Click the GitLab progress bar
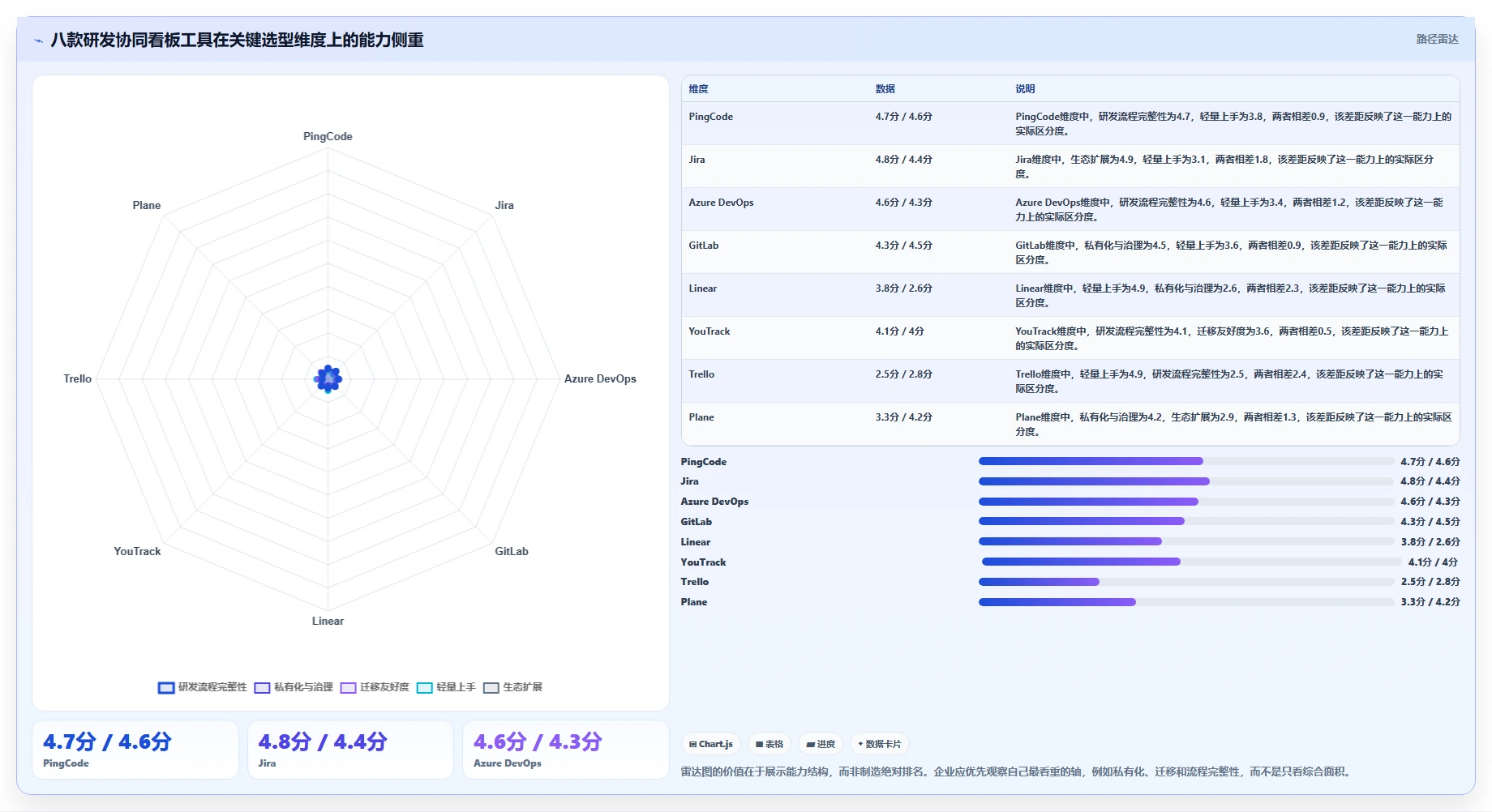Image resolution: width=1492 pixels, height=812 pixels. tap(1186, 521)
